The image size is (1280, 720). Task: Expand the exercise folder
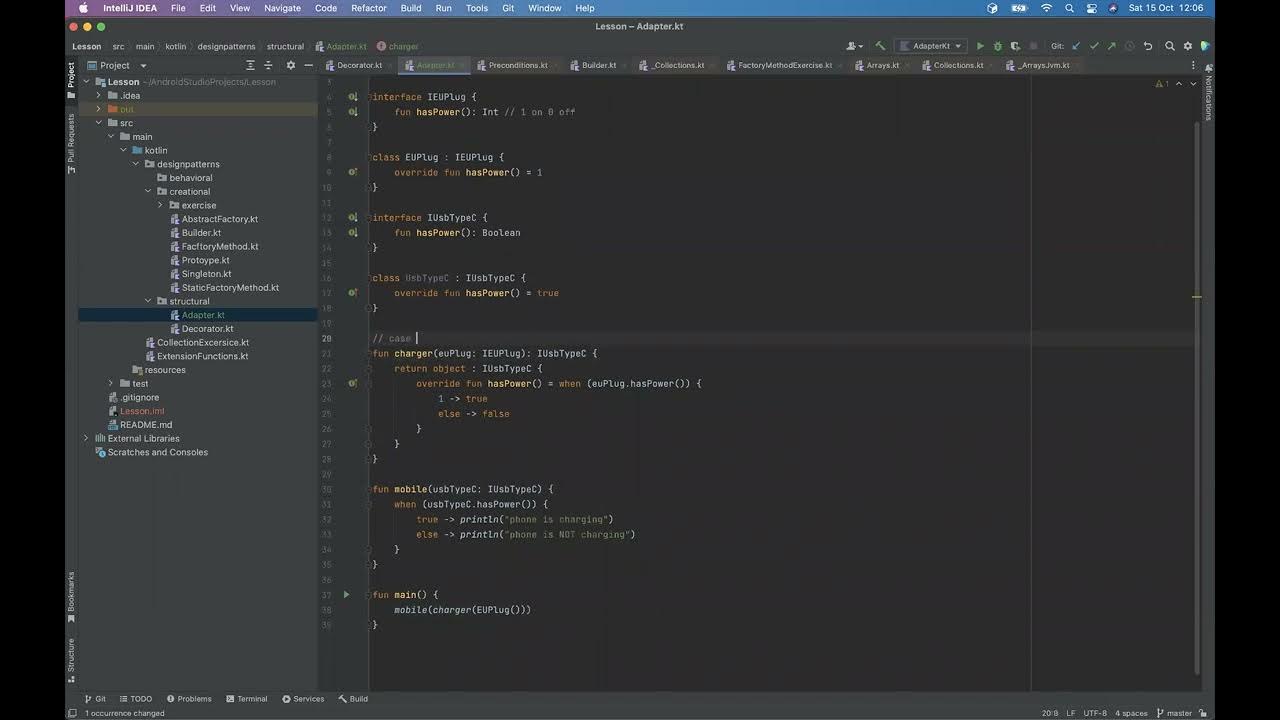click(160, 205)
